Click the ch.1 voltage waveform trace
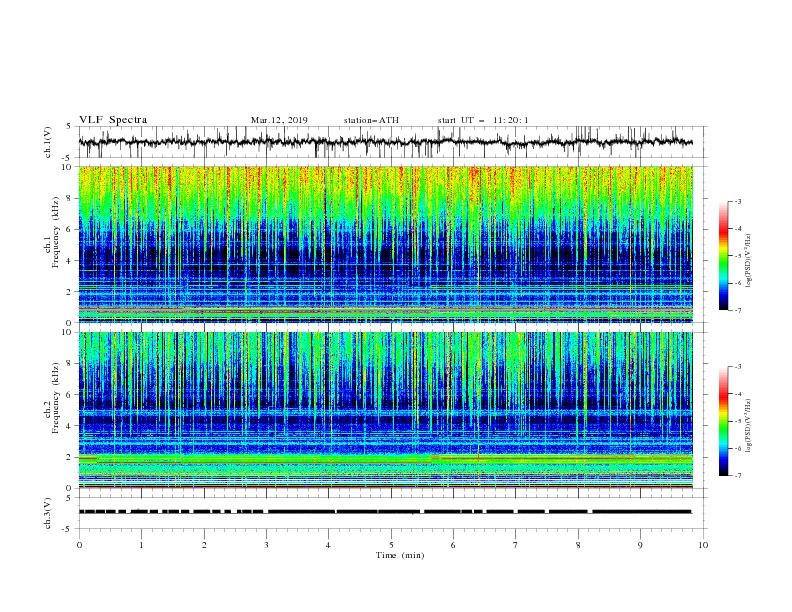This screenshot has height=612, width=792. click(386, 142)
